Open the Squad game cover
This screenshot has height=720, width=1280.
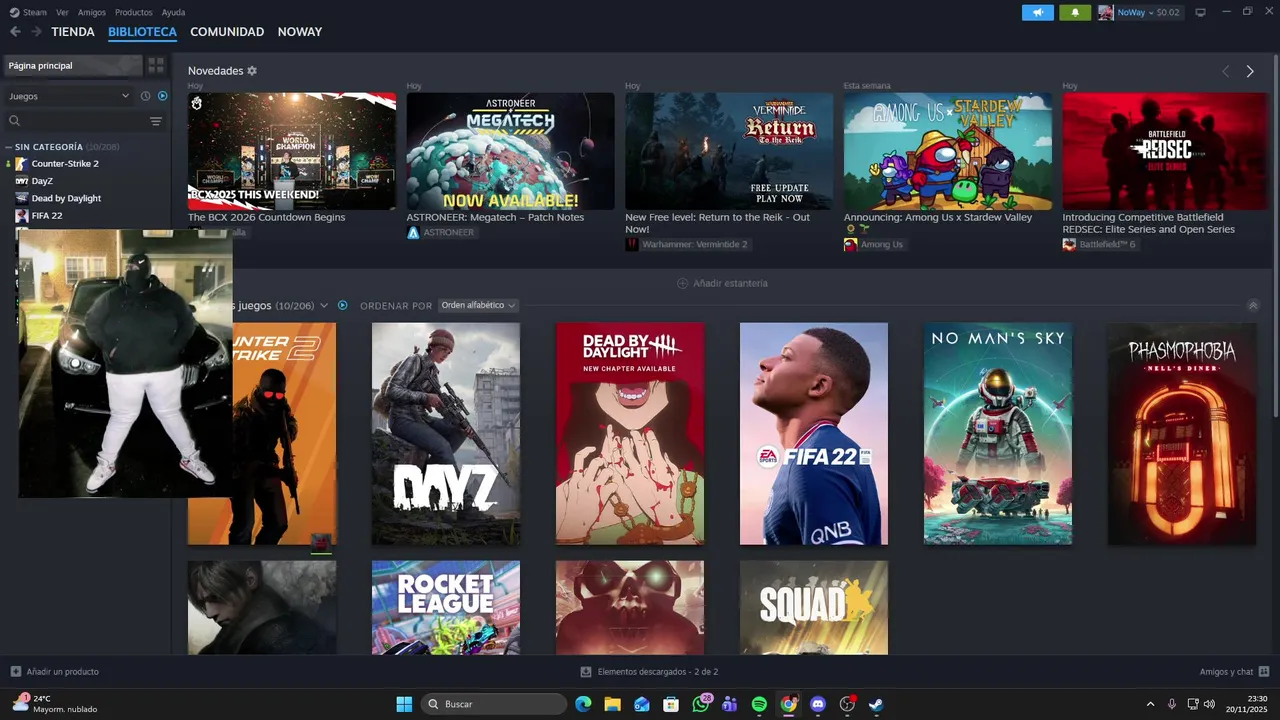click(x=814, y=607)
